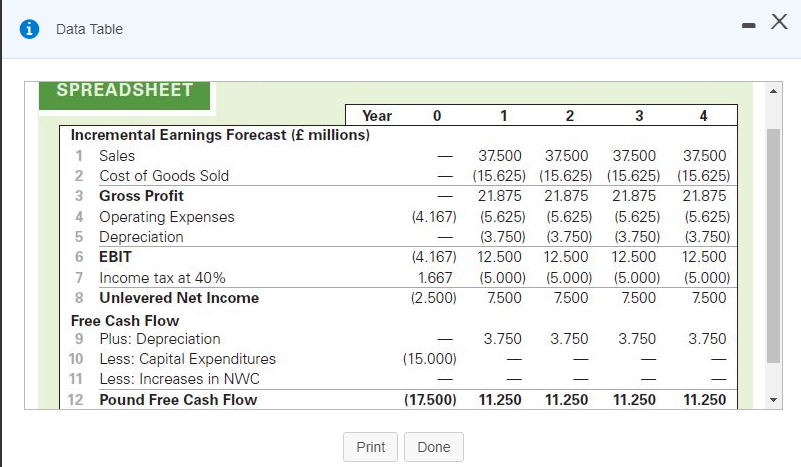The width and height of the screenshot is (801, 467).
Task: Click the year 0 EBIT (4.167) value
Action: (x=434, y=257)
